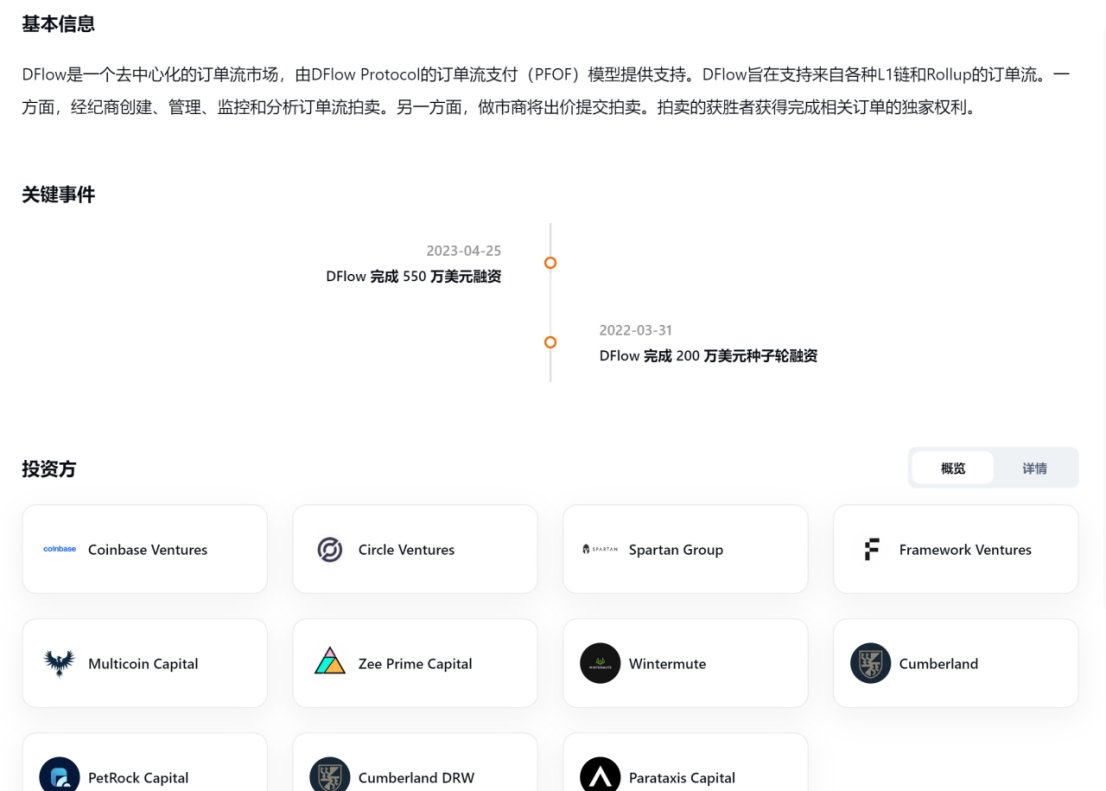
Task: Open Coinbase Ventures investor name
Action: (x=147, y=550)
